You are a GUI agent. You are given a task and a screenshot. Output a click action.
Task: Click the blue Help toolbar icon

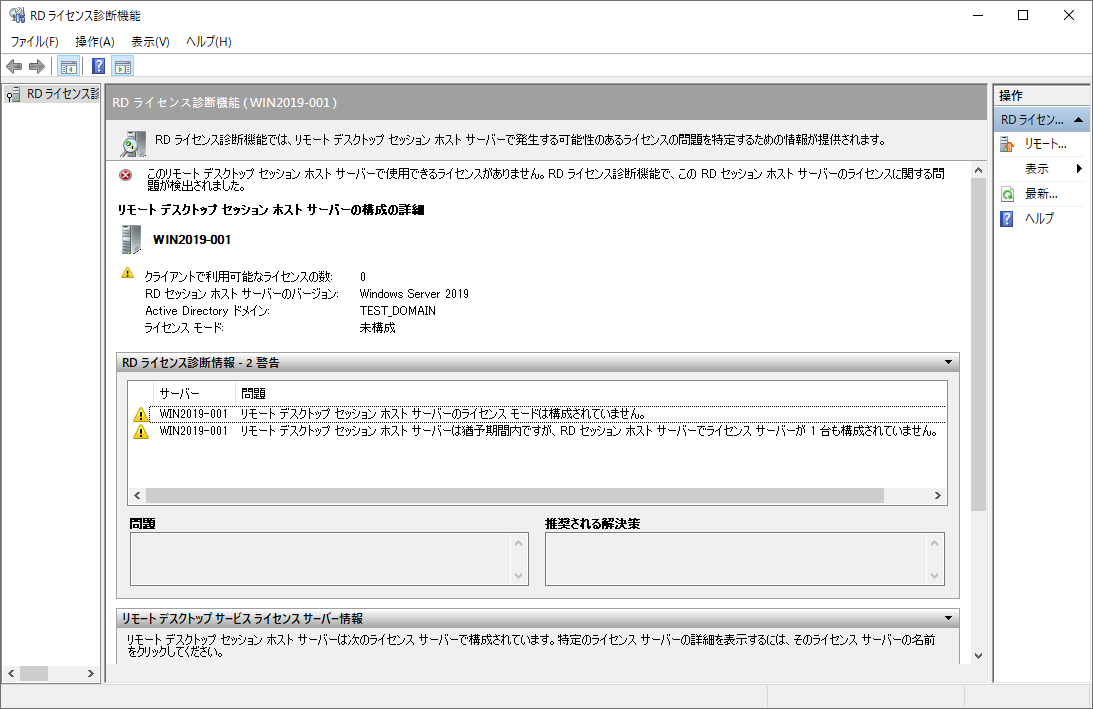[98, 66]
